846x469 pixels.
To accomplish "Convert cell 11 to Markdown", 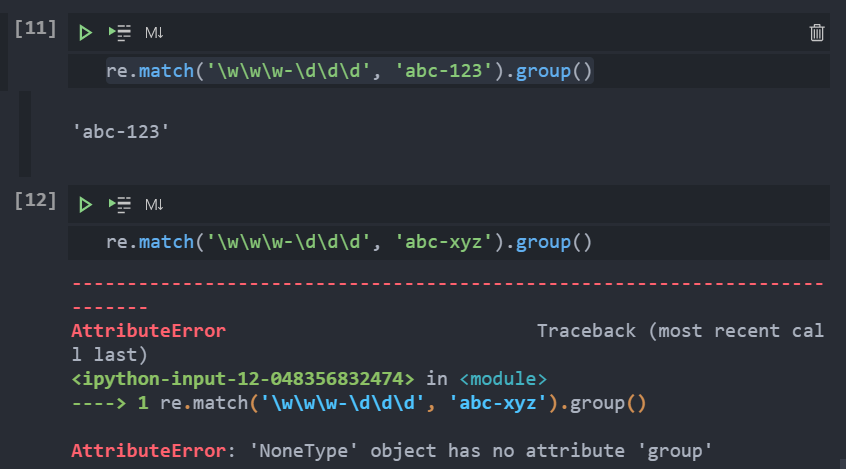I will 154,33.
